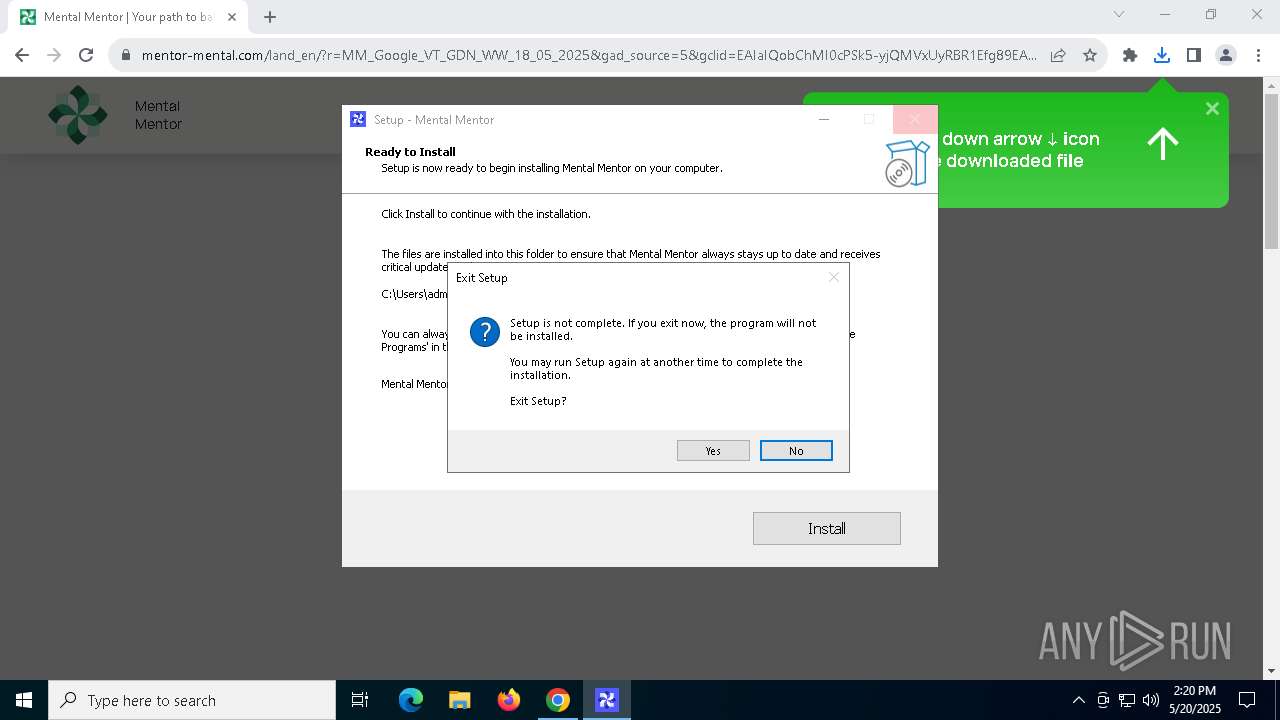Viewport: 1280px width, 720px height.
Task: Expand the tab search dropdown
Action: (1119, 14)
